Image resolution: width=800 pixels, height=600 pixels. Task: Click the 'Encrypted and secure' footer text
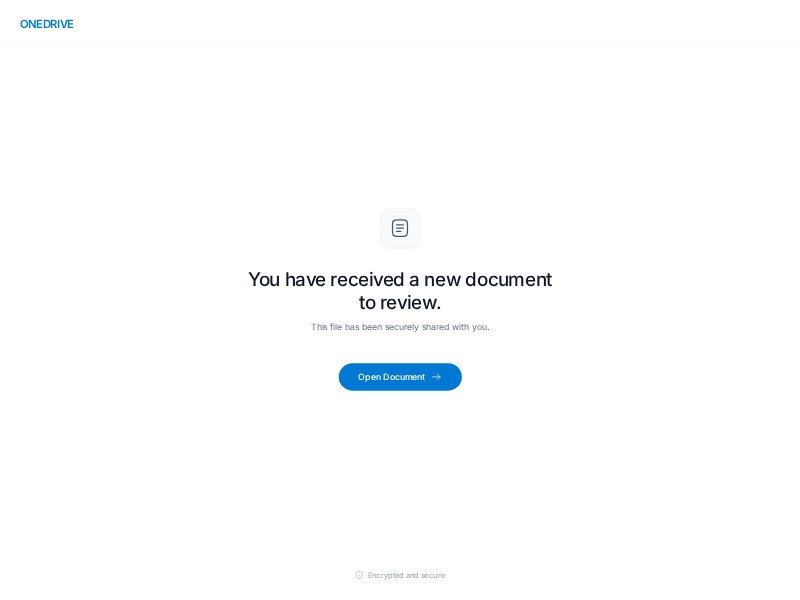407,575
